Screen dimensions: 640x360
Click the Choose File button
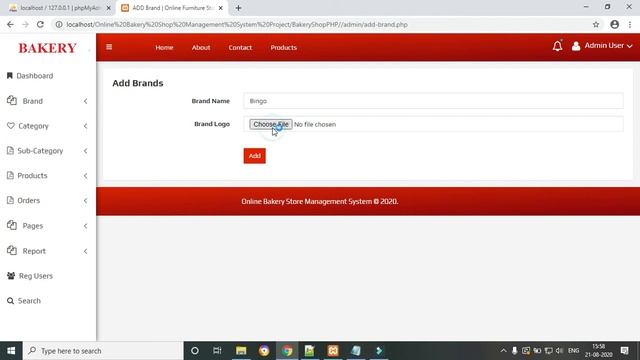tap(271, 124)
